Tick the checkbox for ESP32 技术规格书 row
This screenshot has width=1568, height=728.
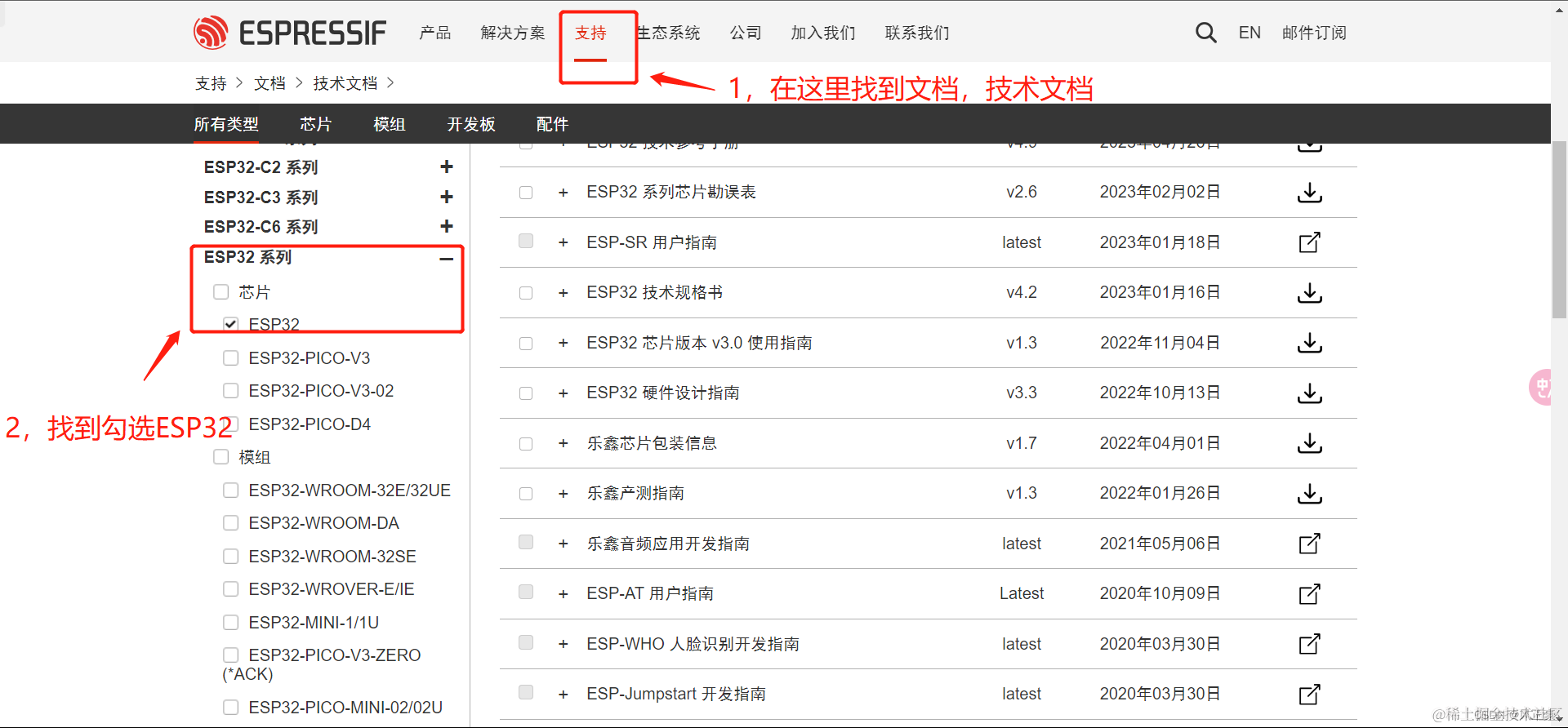pyautogui.click(x=526, y=293)
